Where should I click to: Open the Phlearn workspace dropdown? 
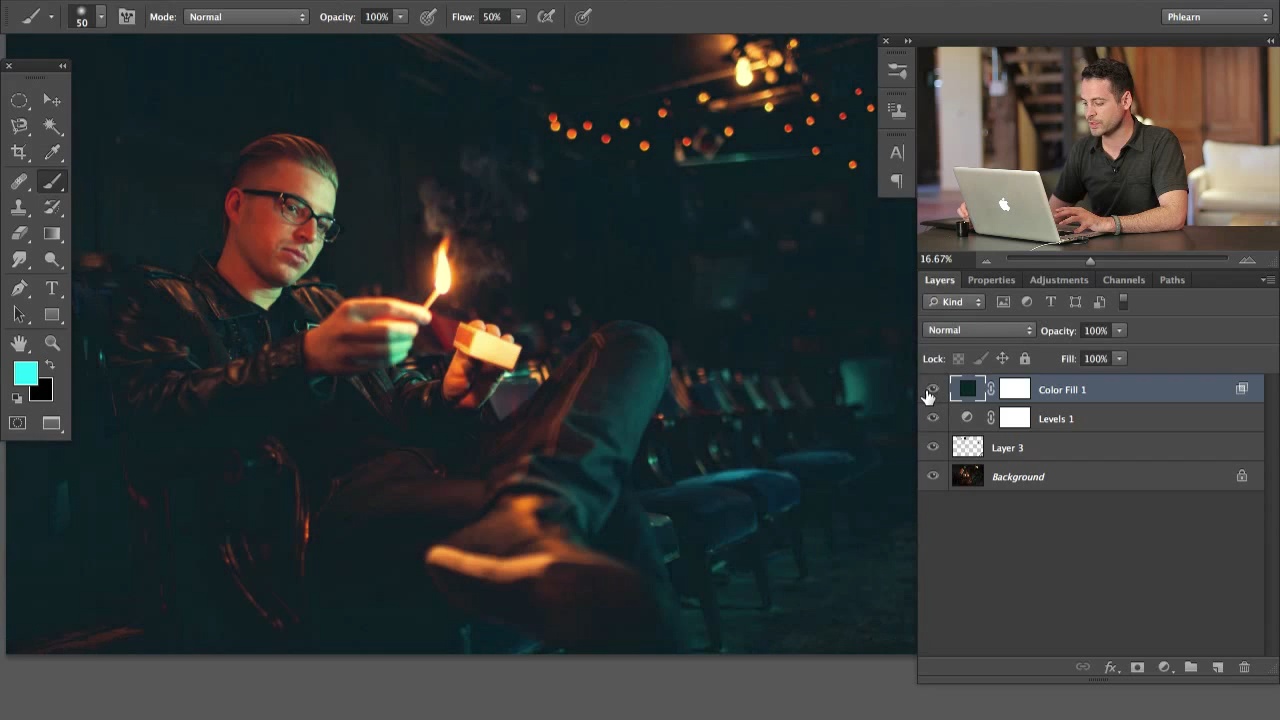coord(1217,17)
